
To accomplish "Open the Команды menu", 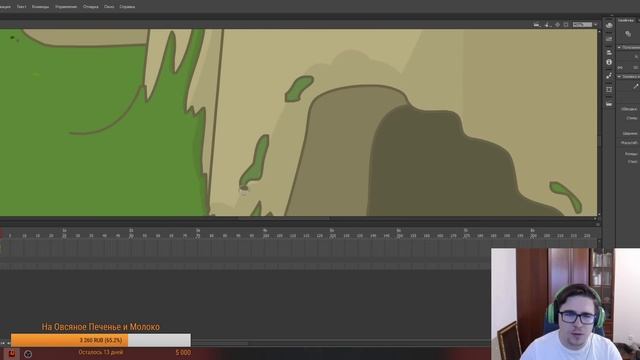I will [40, 7].
